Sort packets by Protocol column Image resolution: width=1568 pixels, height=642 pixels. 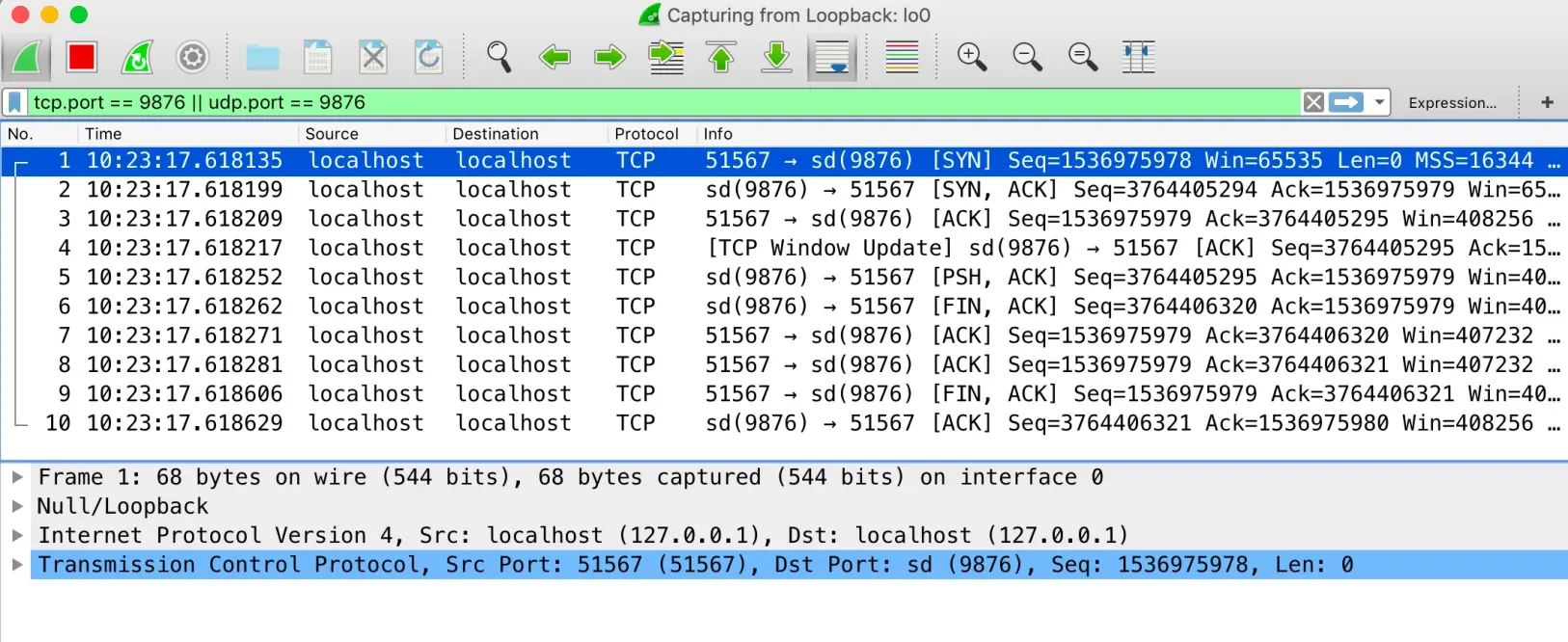point(646,134)
